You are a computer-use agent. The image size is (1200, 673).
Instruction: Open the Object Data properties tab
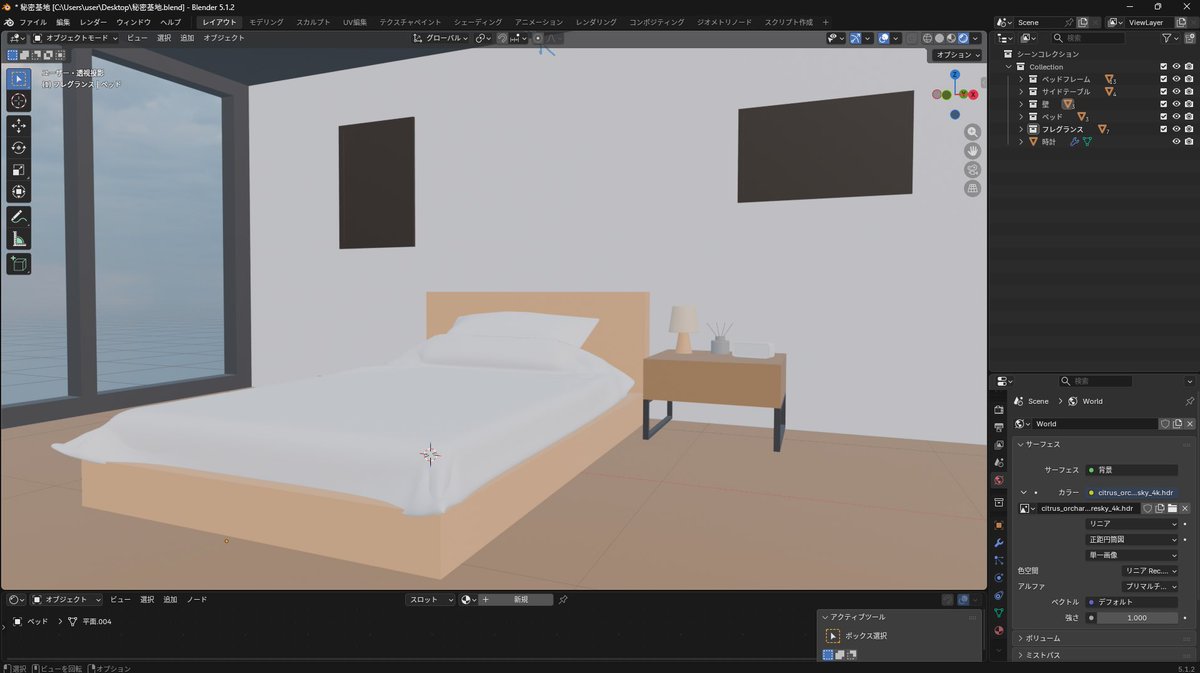point(998,613)
